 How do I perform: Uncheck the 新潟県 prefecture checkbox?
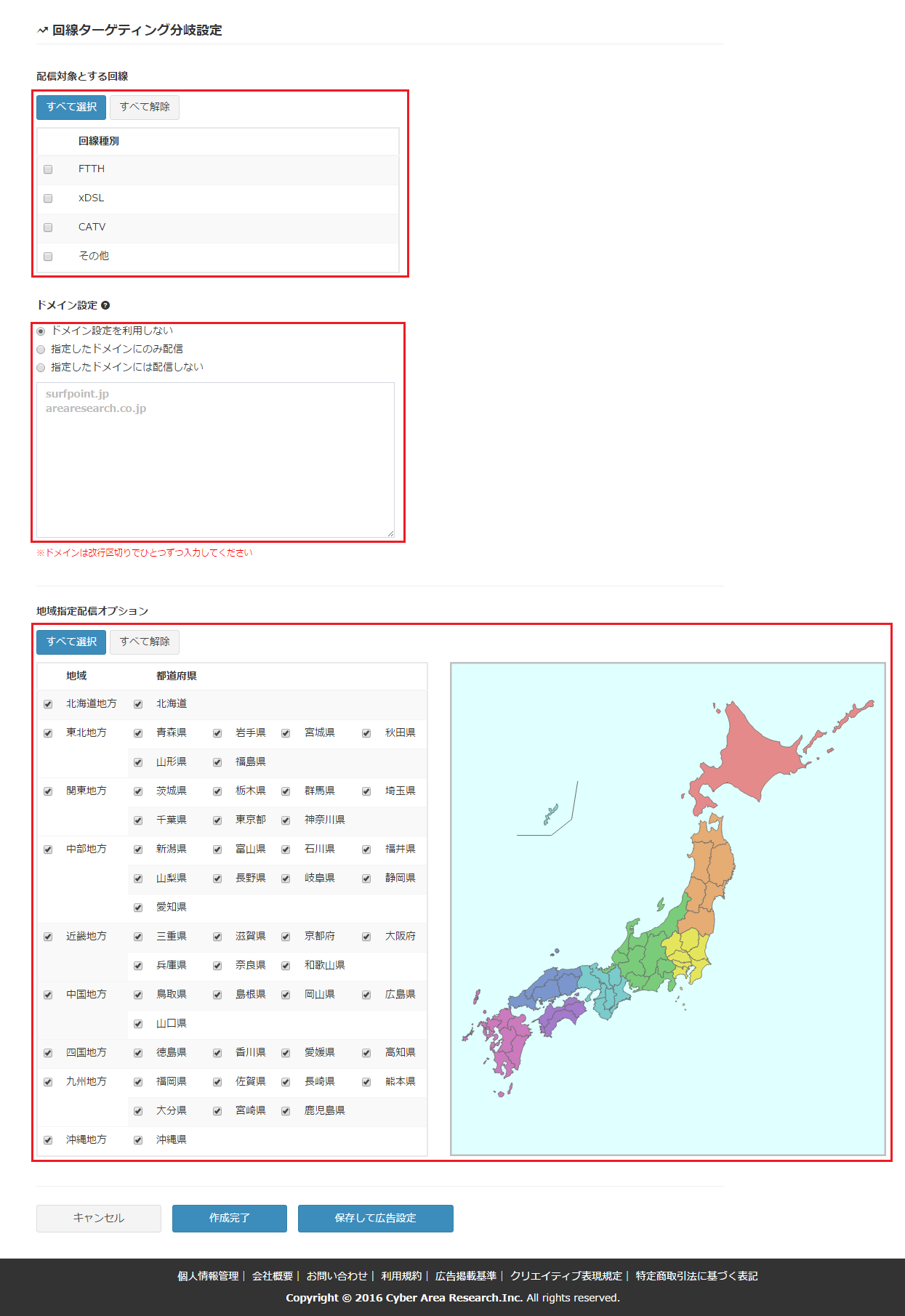pos(138,849)
